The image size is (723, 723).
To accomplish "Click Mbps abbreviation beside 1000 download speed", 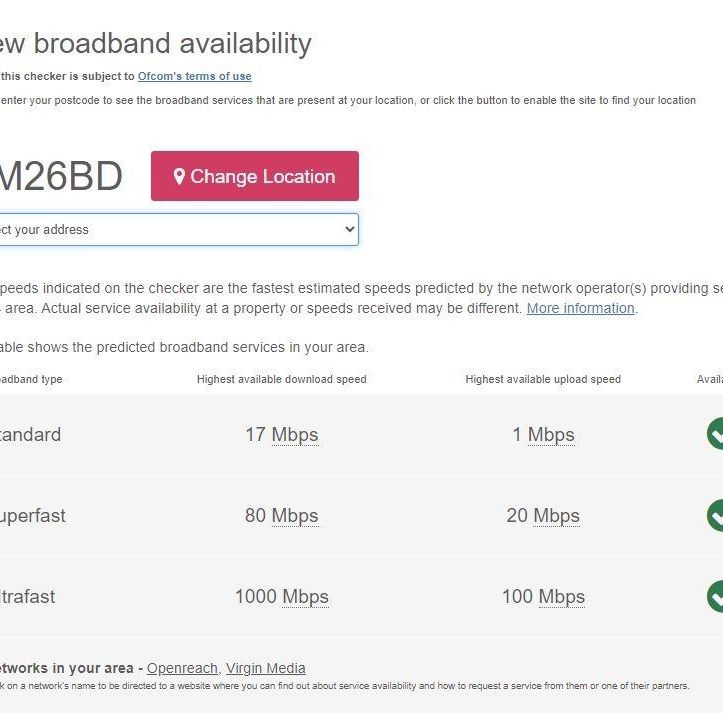I will point(305,597).
